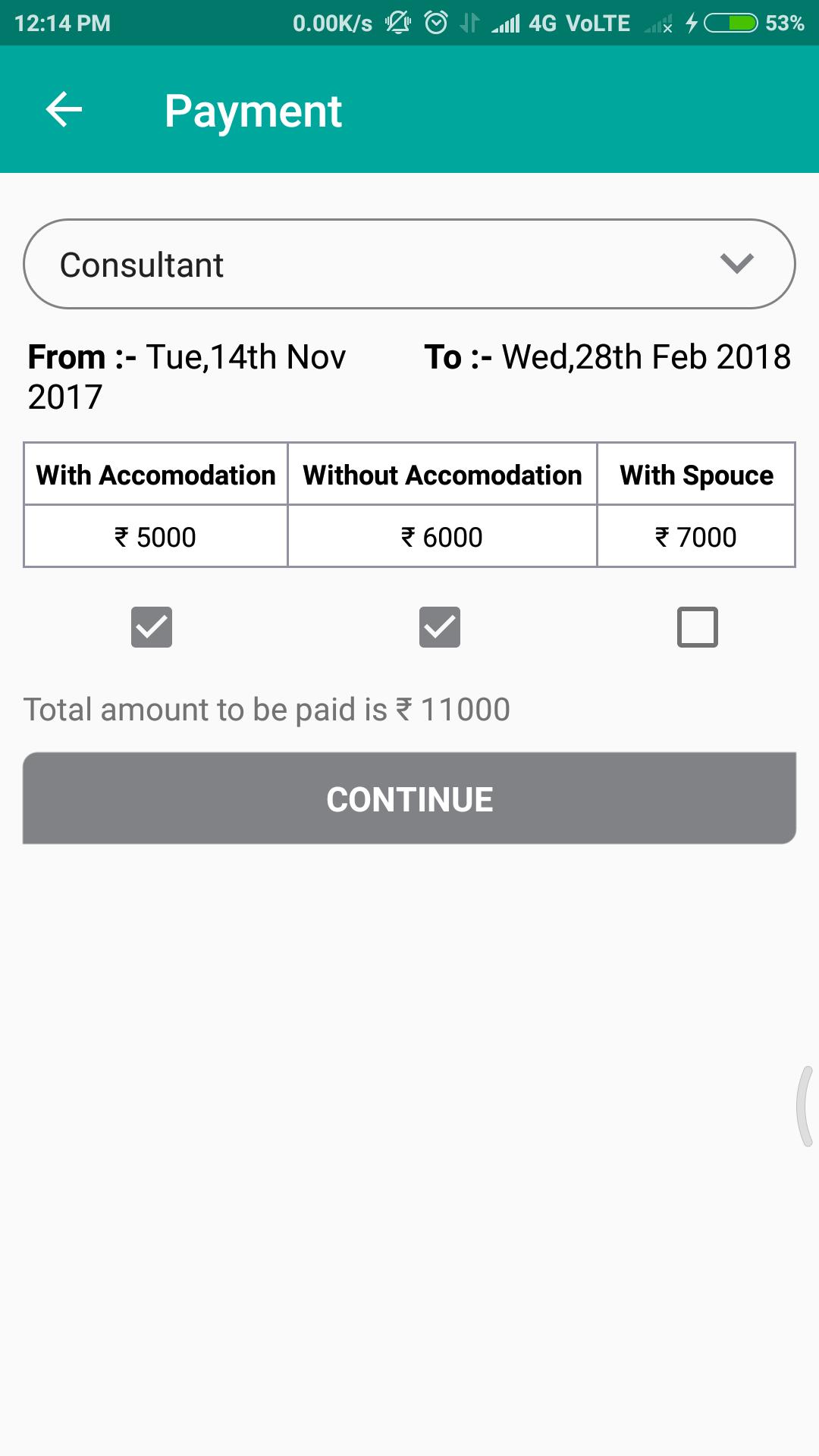Screen dimensions: 819x1456
Task: Tap the With Spouce column header
Action: [696, 475]
